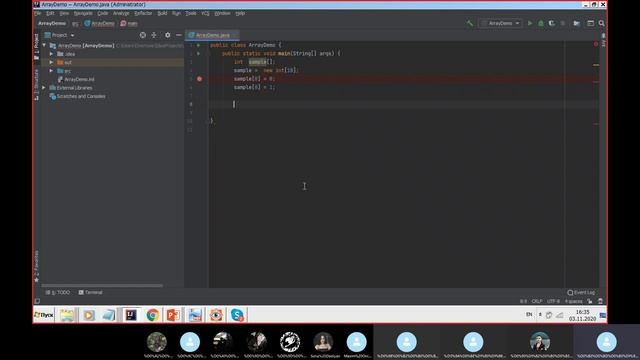Open Search Everywhere magnifier icon
The width and height of the screenshot is (640, 360).
pyautogui.click(x=602, y=23)
